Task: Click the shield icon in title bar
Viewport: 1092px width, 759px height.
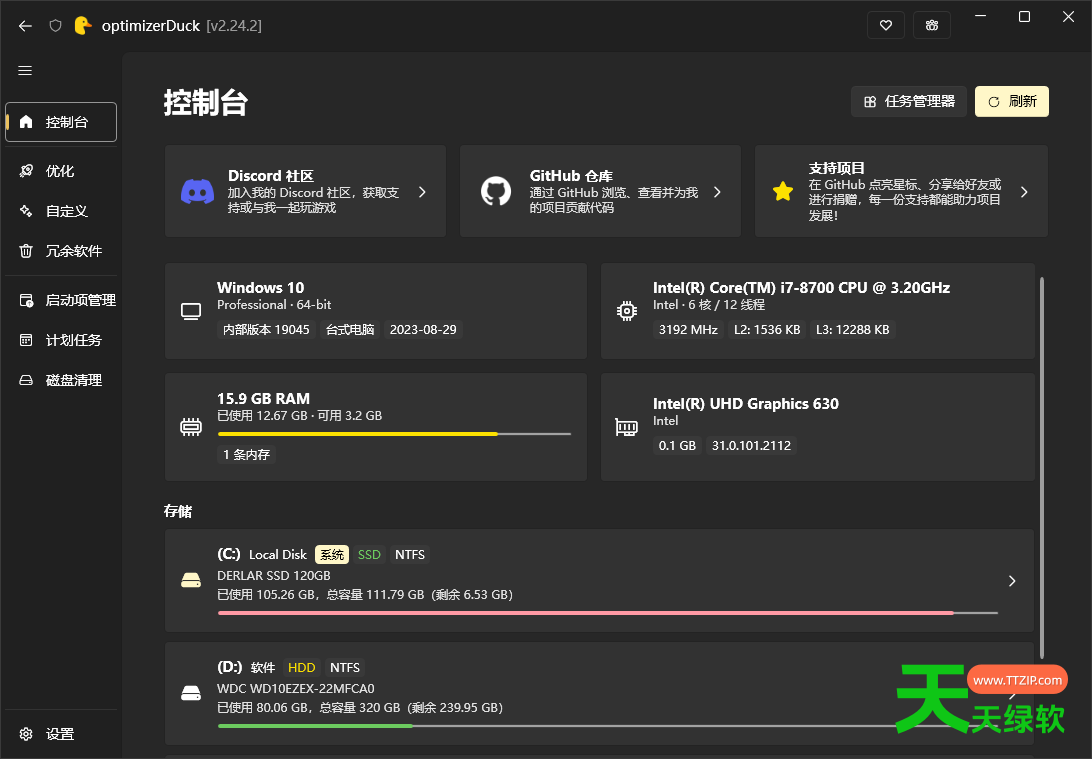Action: [56, 26]
